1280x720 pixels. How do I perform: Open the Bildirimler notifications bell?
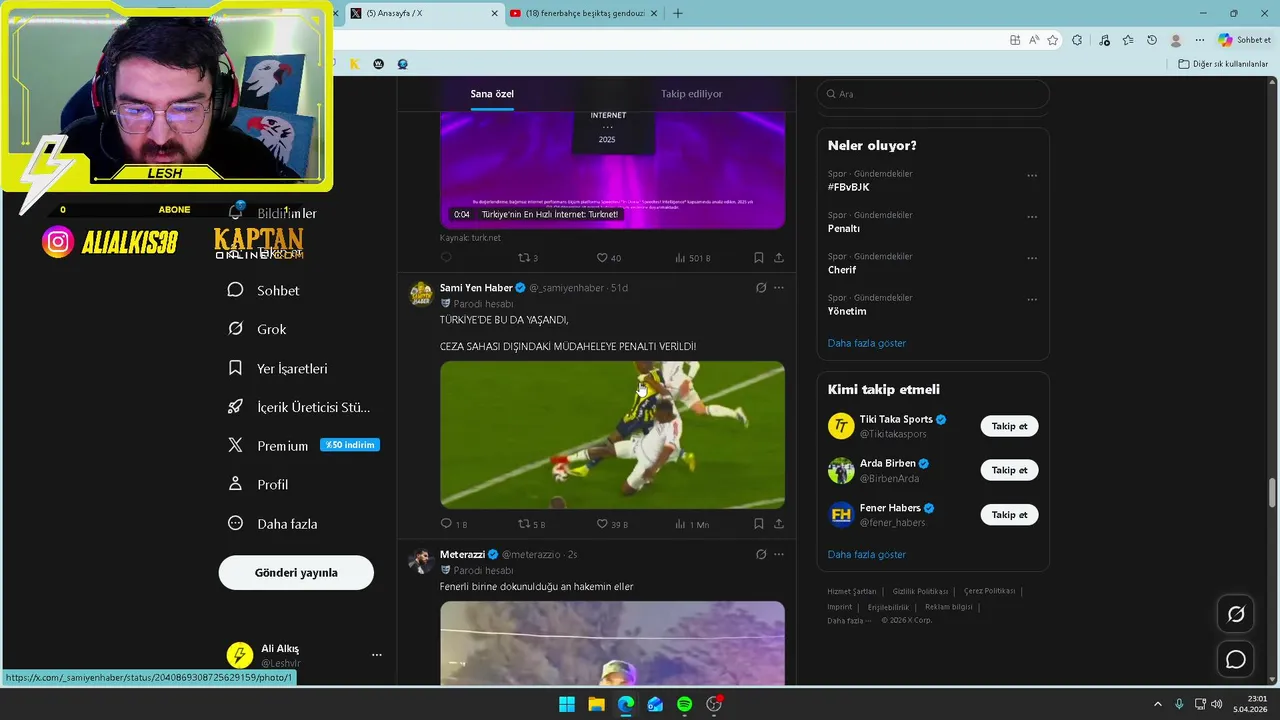coord(236,212)
